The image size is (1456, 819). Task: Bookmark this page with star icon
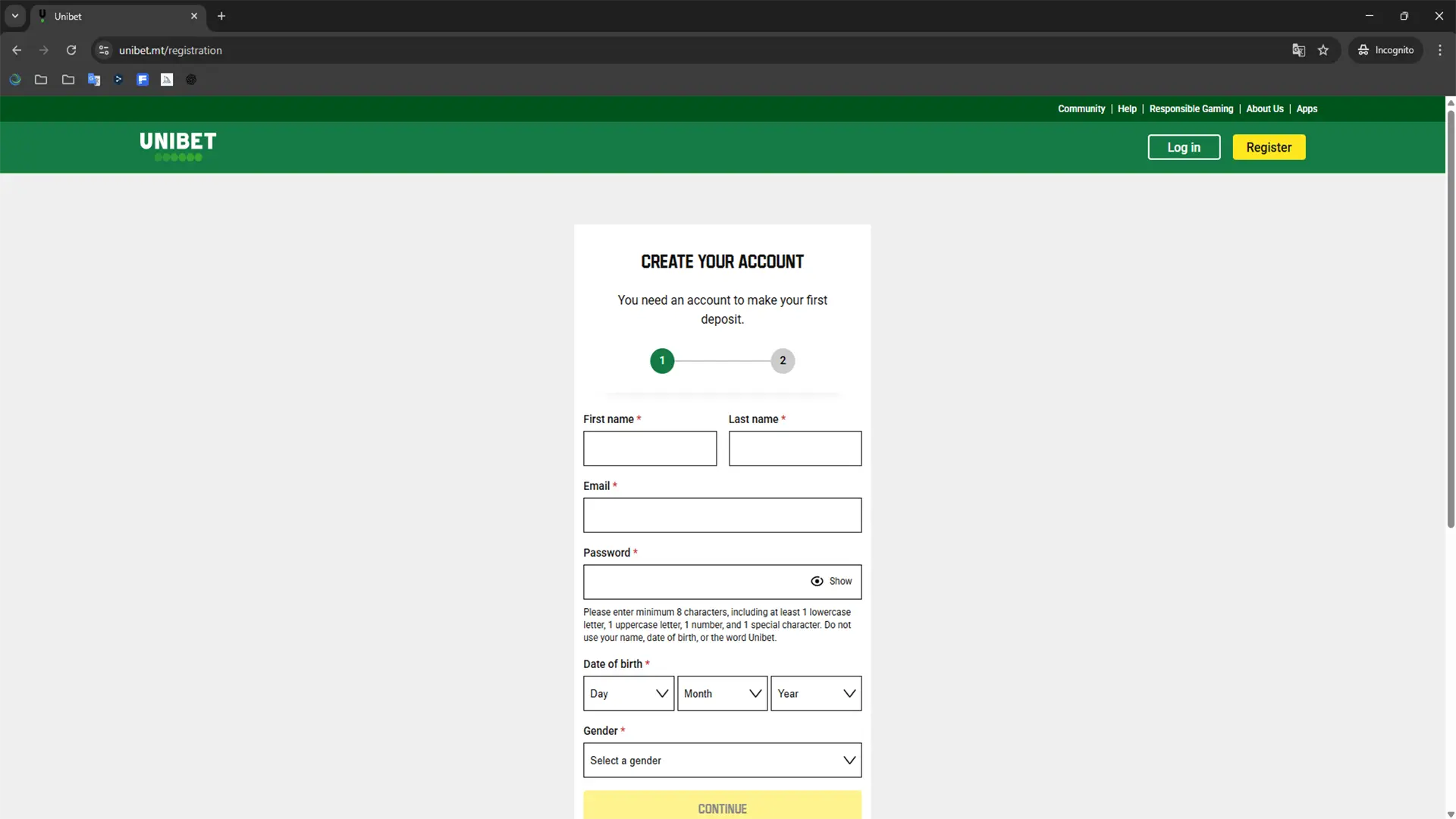pos(1323,50)
